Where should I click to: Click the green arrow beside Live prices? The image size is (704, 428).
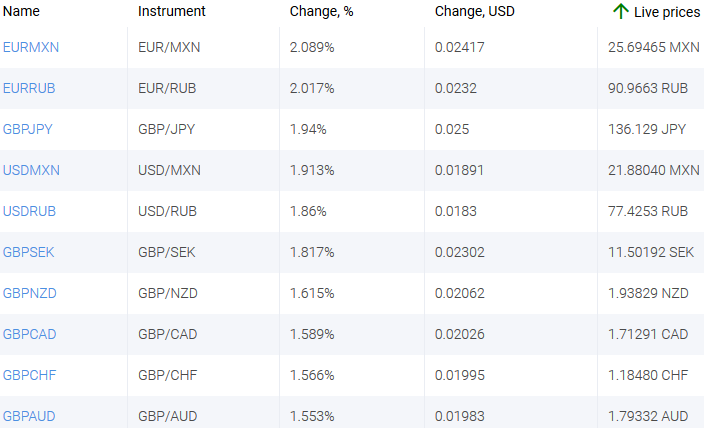(x=620, y=11)
